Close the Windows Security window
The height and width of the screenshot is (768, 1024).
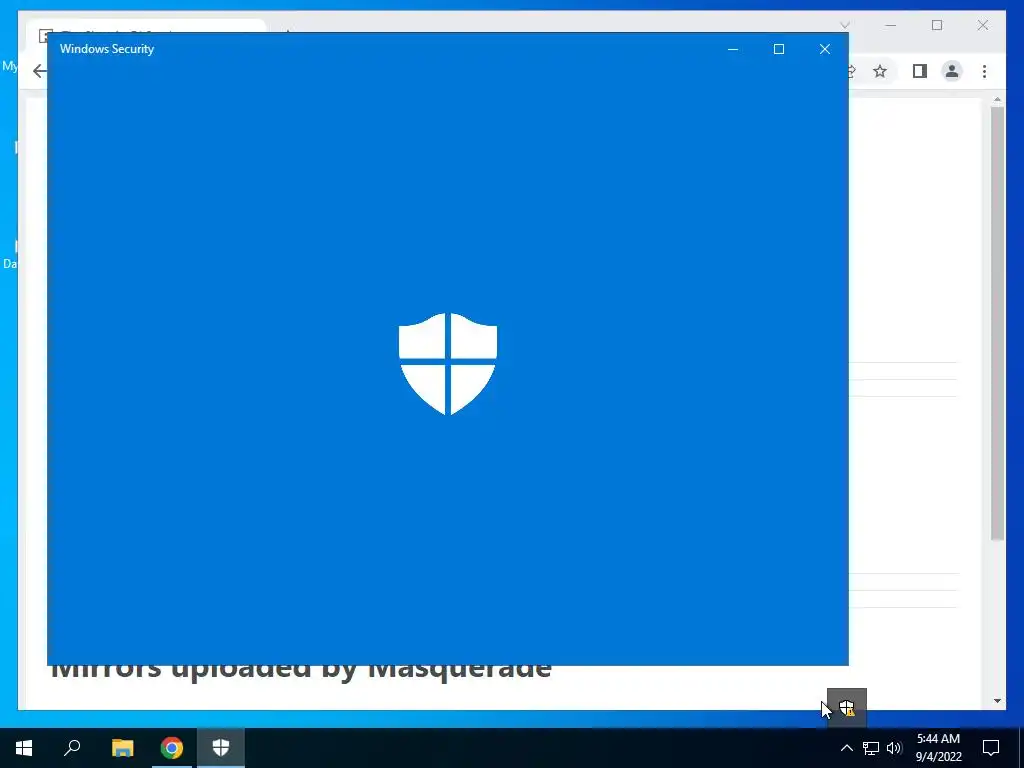pos(825,49)
